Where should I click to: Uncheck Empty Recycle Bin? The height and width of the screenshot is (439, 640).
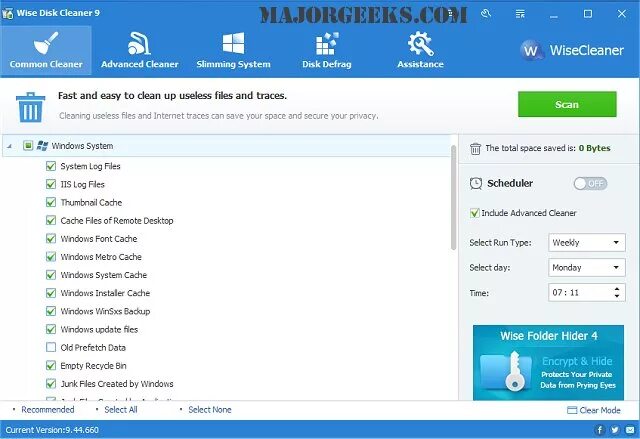[51, 365]
